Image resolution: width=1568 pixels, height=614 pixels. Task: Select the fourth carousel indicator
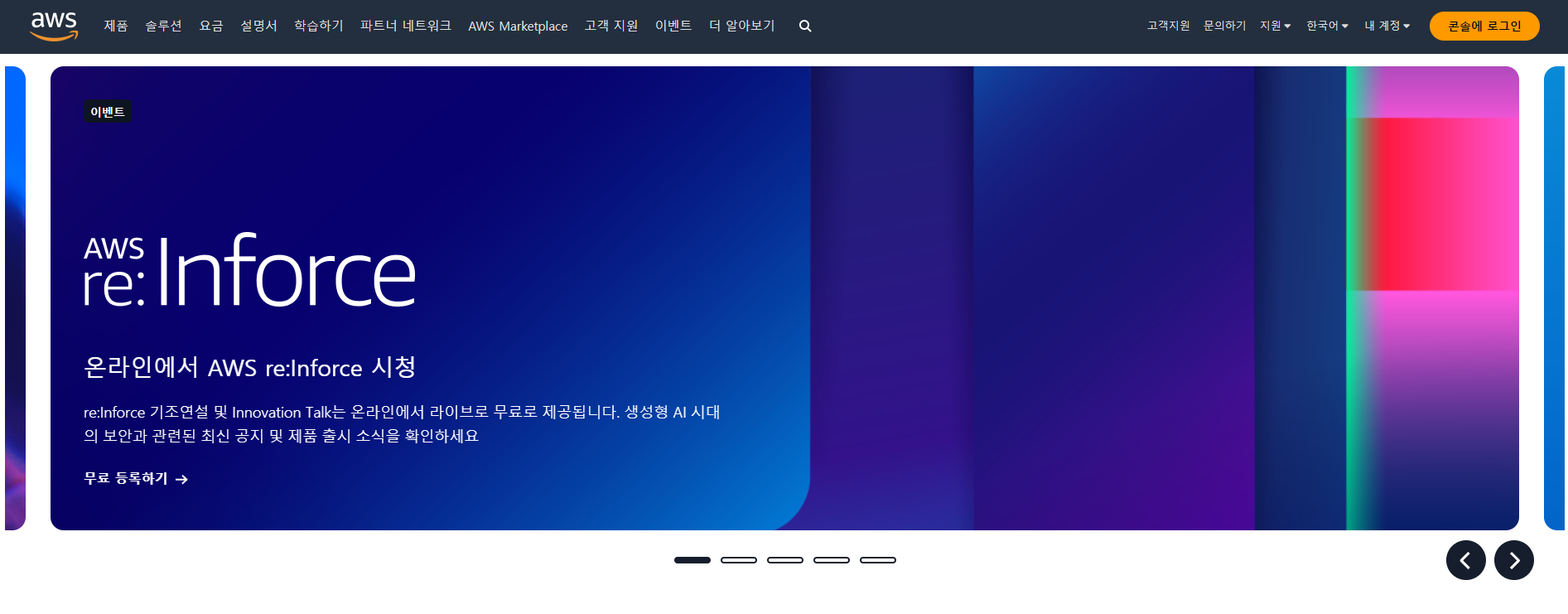coord(832,560)
